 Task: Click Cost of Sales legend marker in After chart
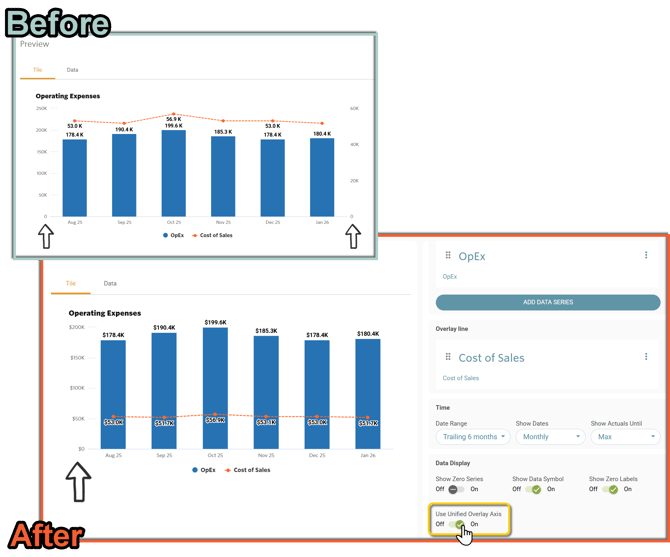(x=228, y=469)
